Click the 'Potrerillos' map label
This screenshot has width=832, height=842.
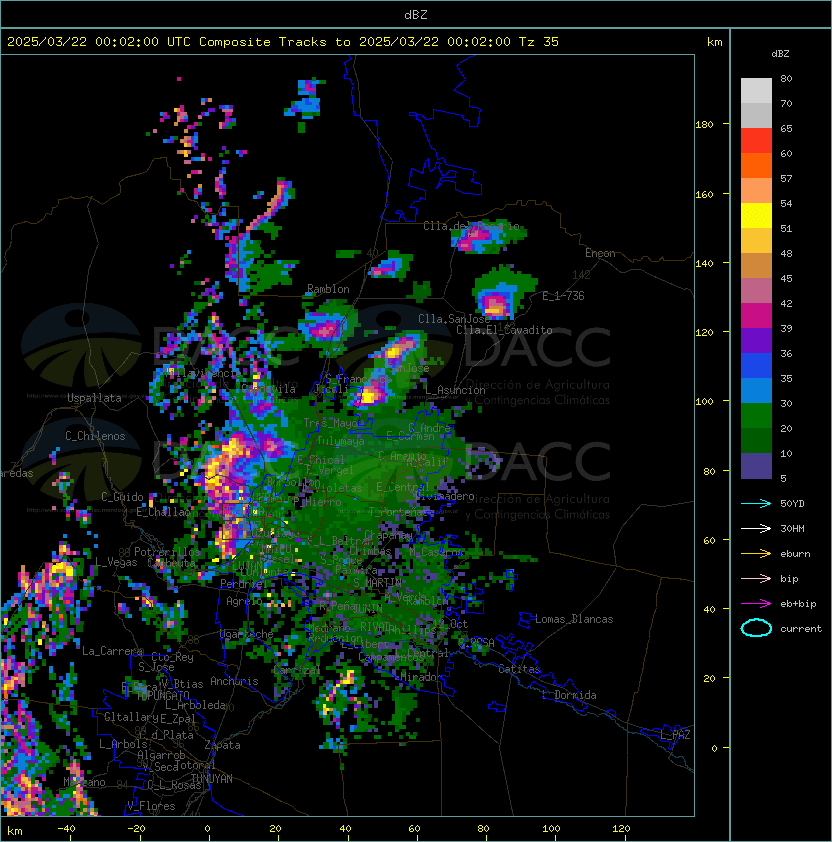pyautogui.click(x=167, y=552)
